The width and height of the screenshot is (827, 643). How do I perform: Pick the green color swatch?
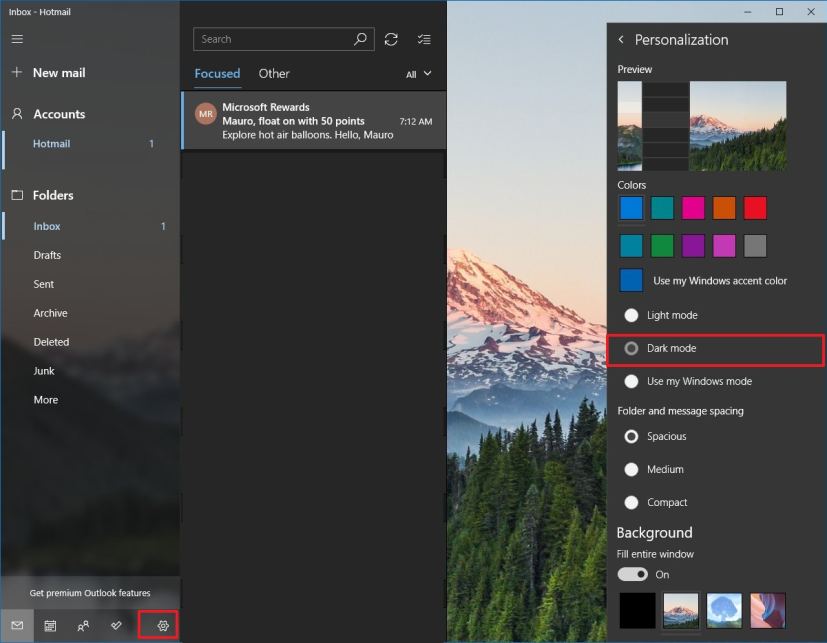point(662,246)
